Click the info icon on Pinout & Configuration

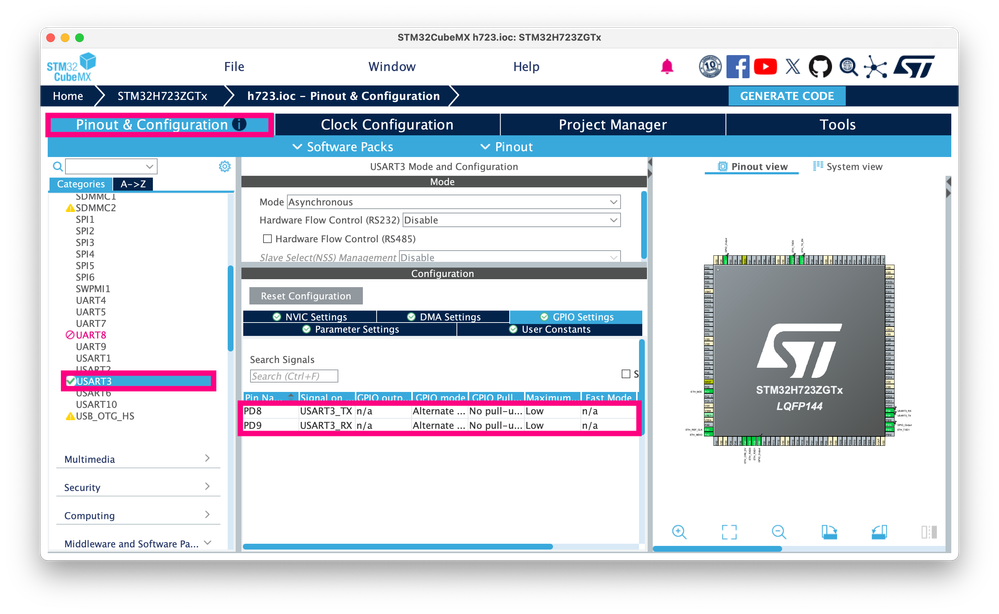pyautogui.click(x=239, y=124)
